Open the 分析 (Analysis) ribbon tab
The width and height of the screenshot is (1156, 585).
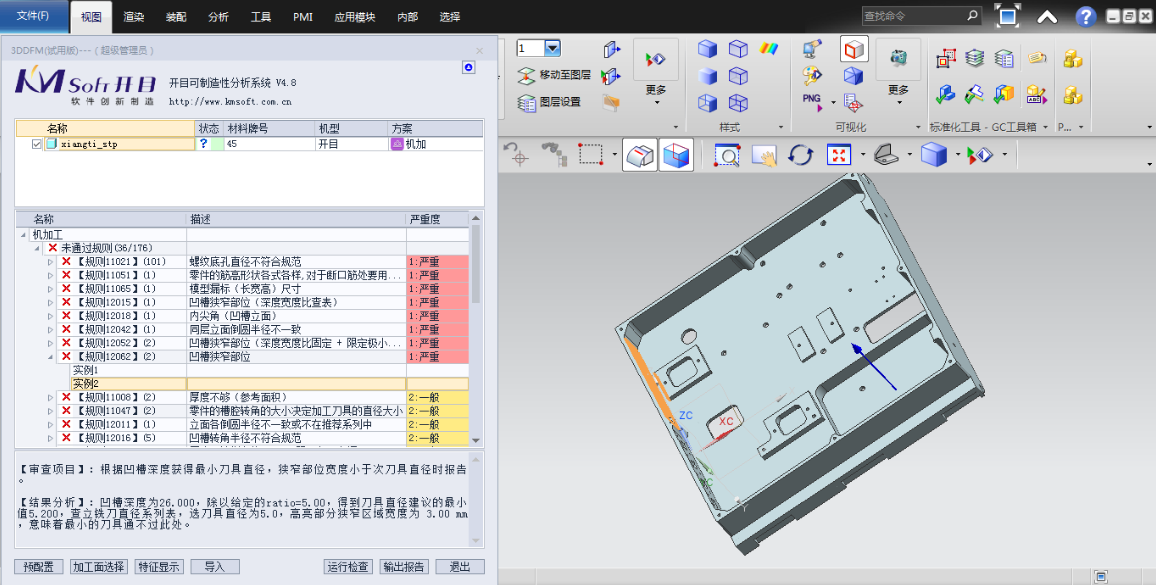(218, 17)
